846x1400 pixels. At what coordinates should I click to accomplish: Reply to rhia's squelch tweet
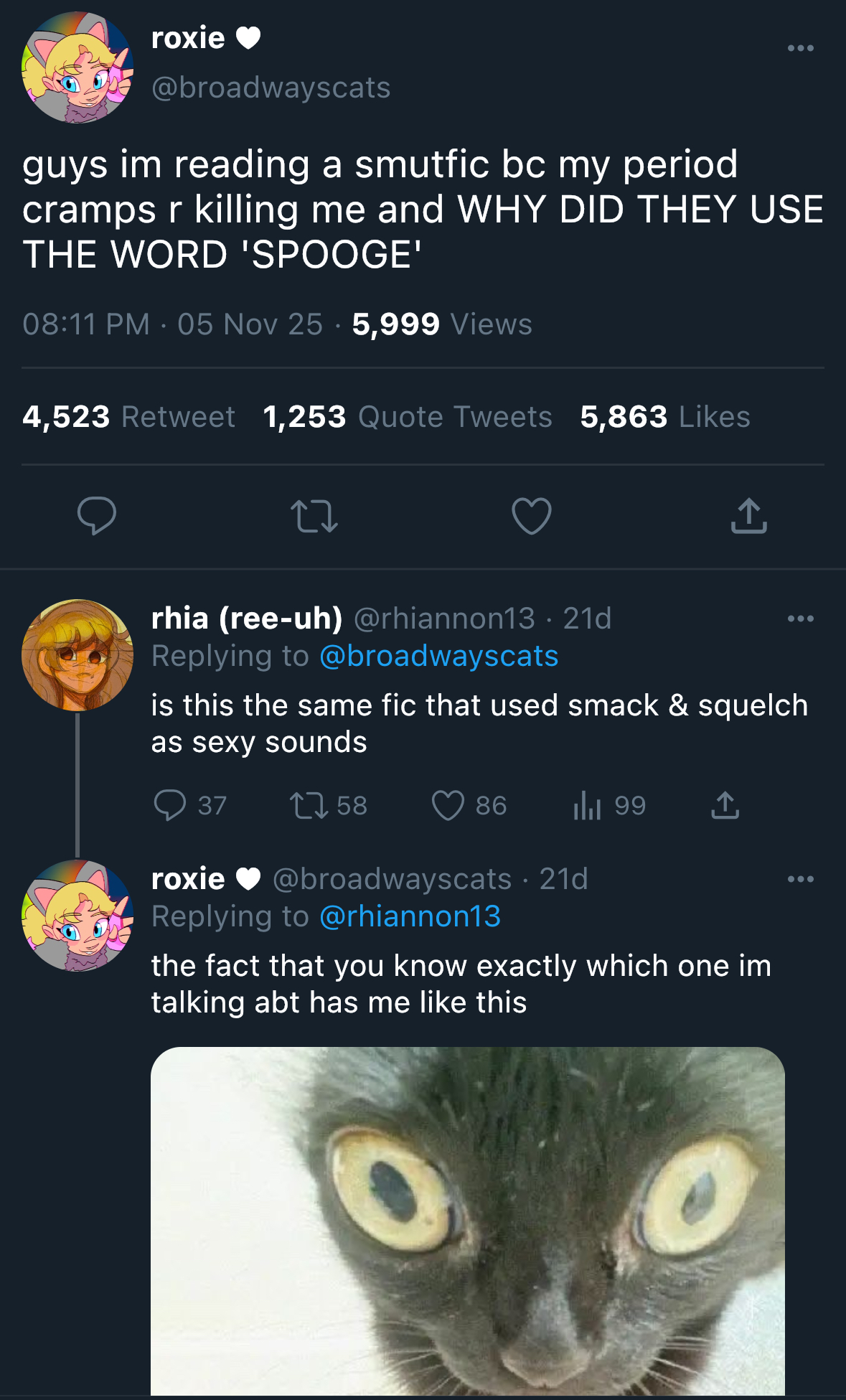[x=171, y=805]
